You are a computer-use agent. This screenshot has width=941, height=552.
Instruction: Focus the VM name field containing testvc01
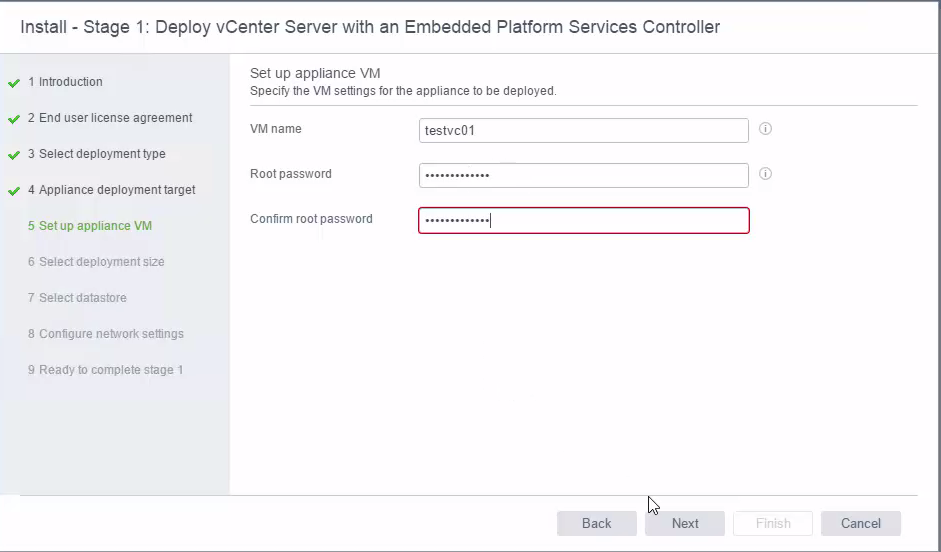[x=584, y=130]
